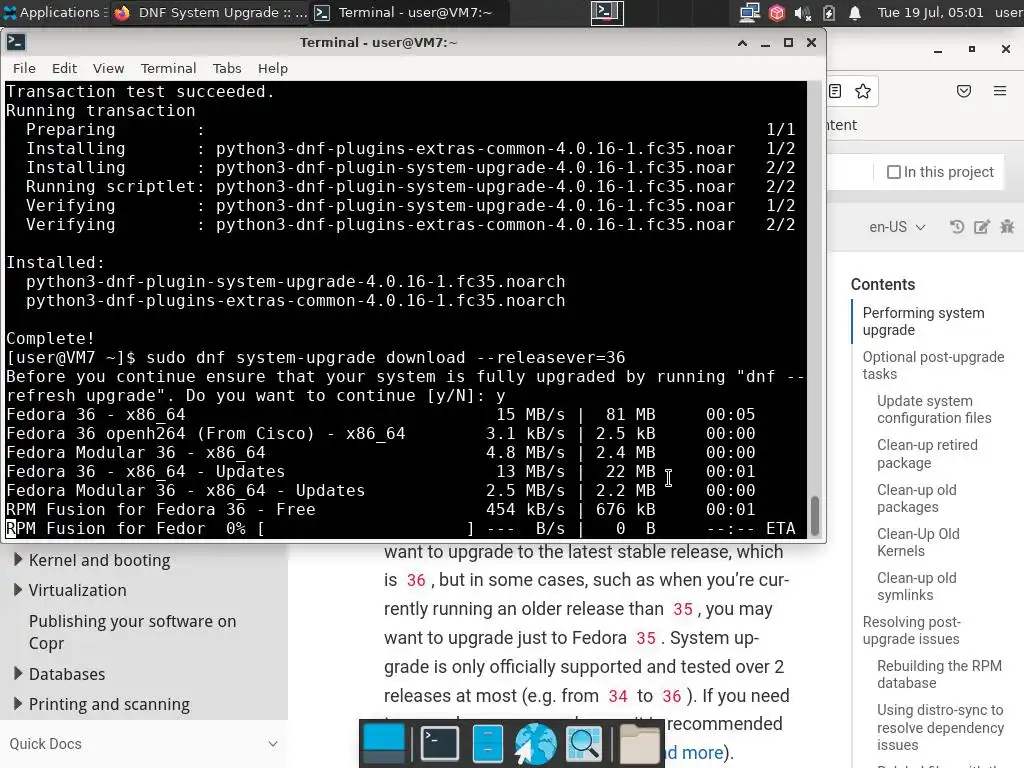Click the 'read more' link partially behind dock

695,752
